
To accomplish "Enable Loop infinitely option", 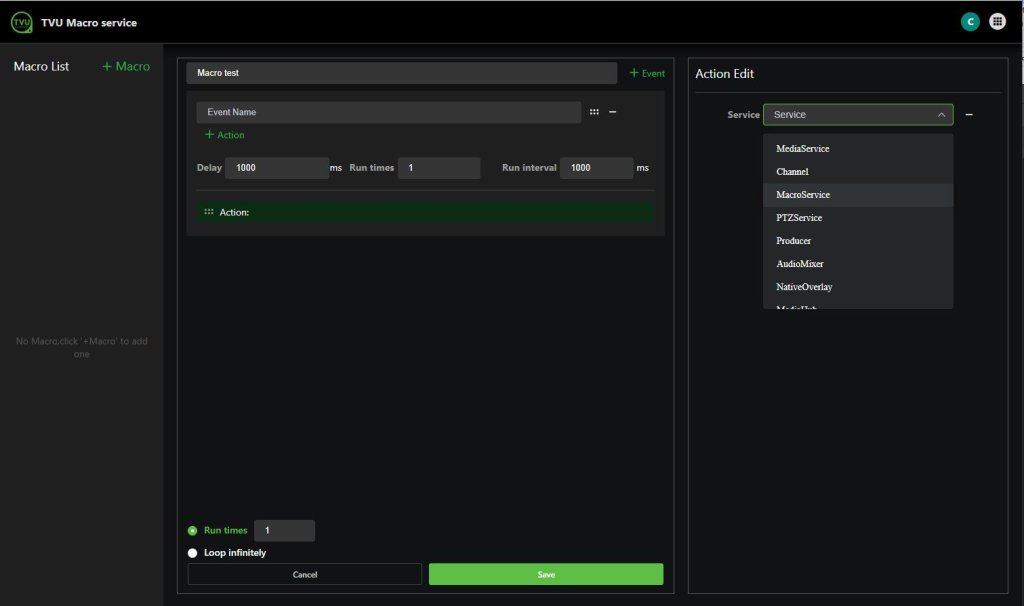I will click(x=192, y=552).
